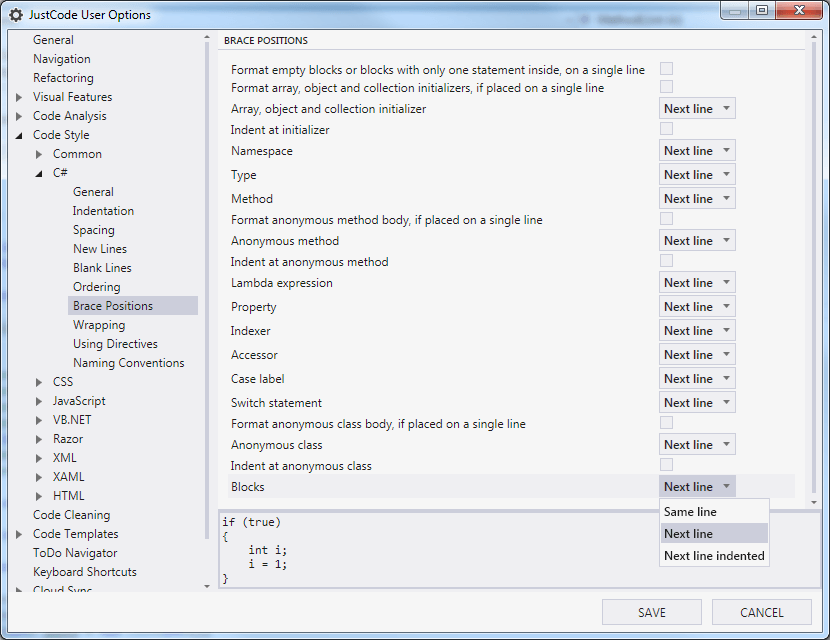Check Indent at anonymous class option
The height and width of the screenshot is (640, 830).
666,465
